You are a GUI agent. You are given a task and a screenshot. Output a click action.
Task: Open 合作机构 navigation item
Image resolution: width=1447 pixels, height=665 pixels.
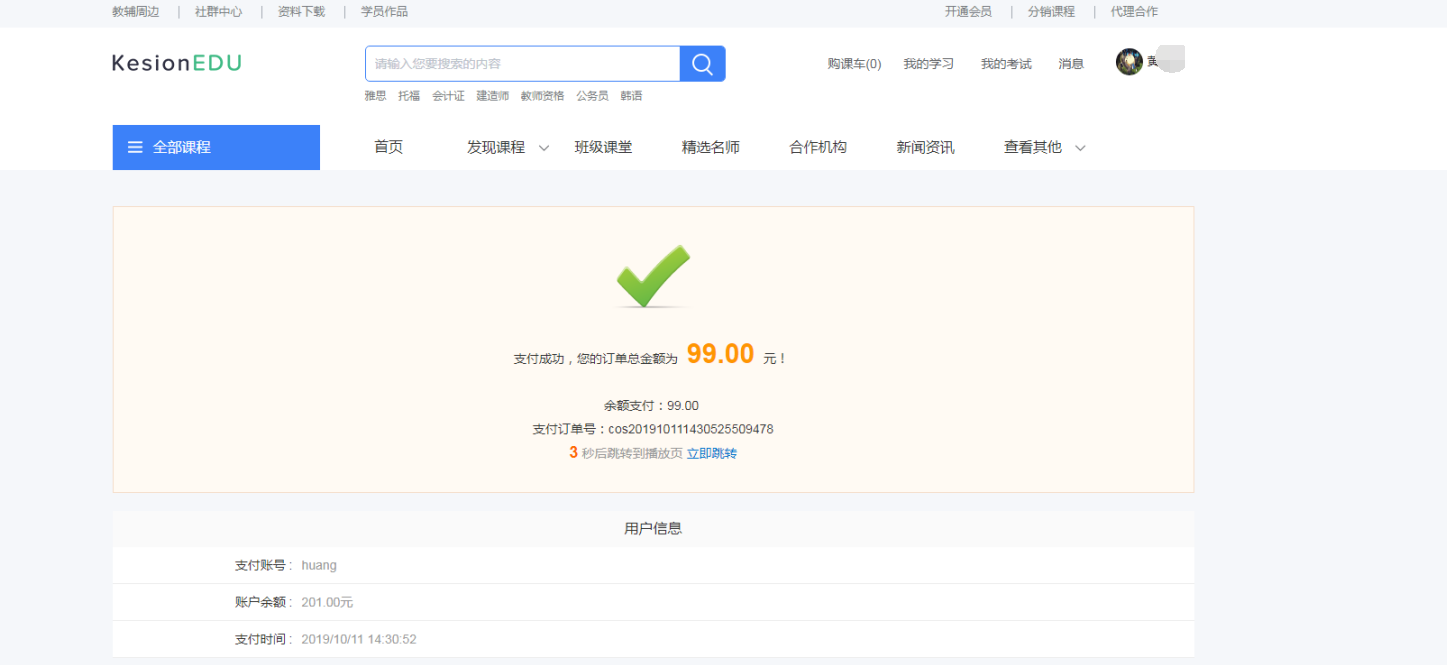point(818,148)
